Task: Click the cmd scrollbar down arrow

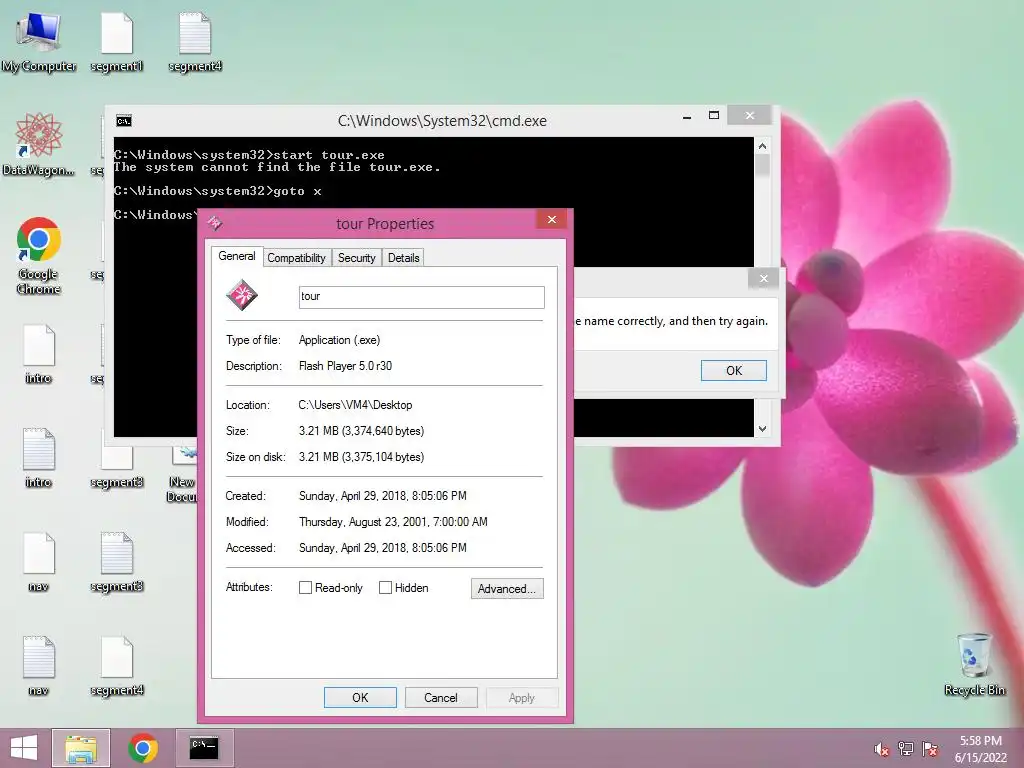Action: [x=762, y=428]
